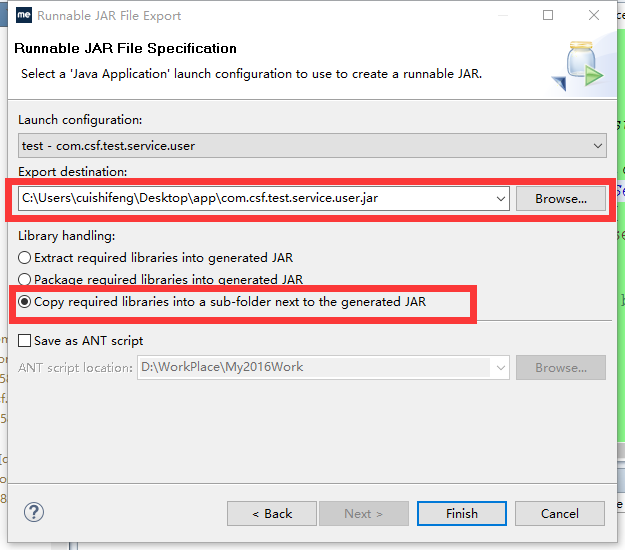Click the Finish button
The width and height of the screenshot is (625, 550).
tap(462, 513)
